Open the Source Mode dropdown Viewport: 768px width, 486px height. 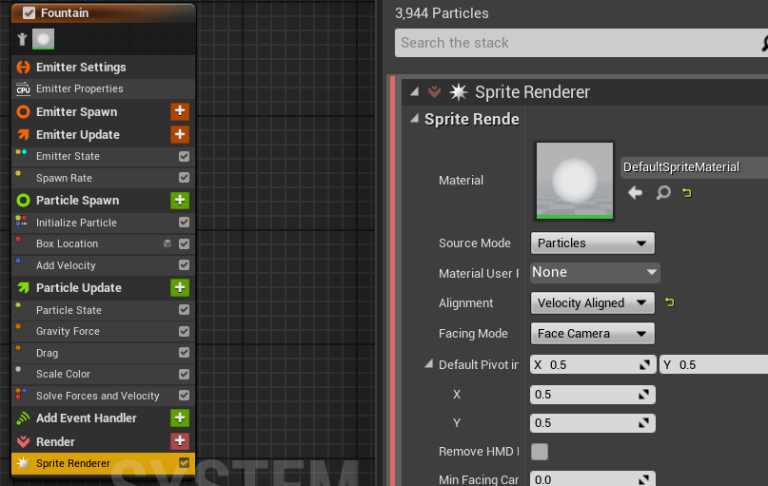(x=592, y=243)
